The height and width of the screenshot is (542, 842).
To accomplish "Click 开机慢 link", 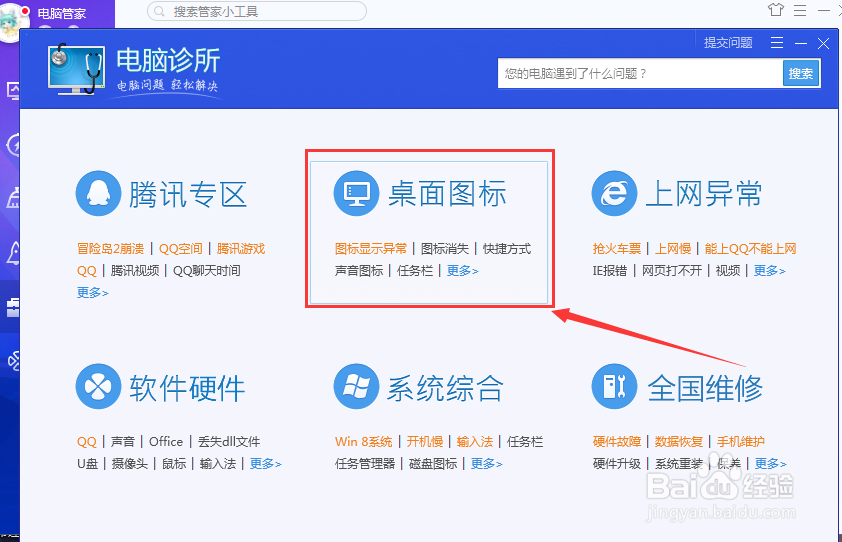I will coord(424,442).
